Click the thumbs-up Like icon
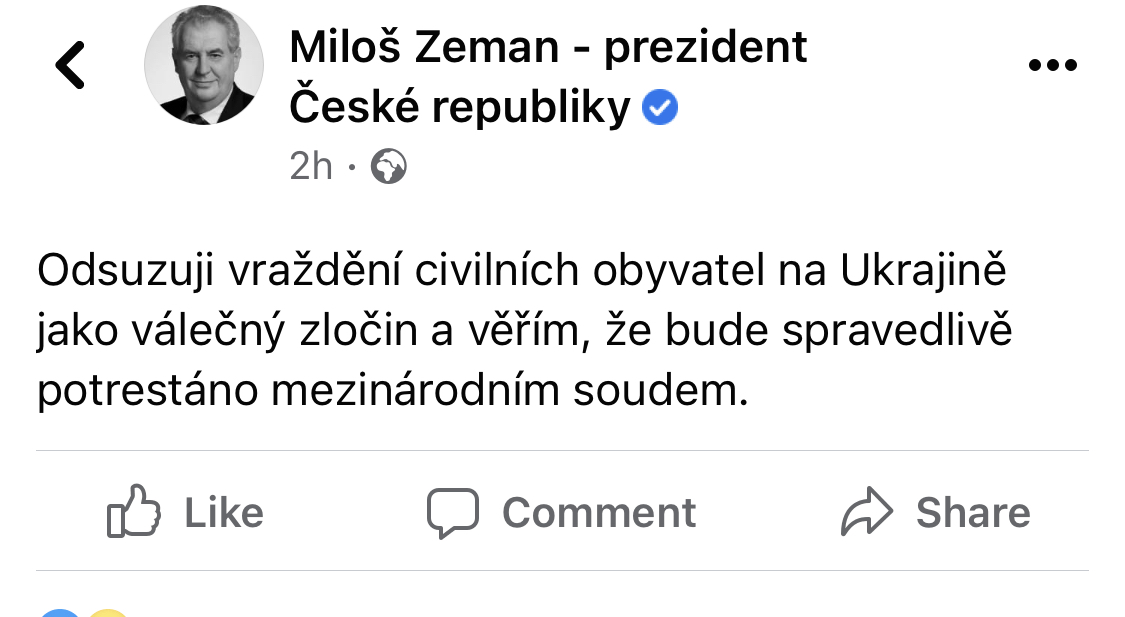The height and width of the screenshot is (617, 1125). (x=134, y=512)
